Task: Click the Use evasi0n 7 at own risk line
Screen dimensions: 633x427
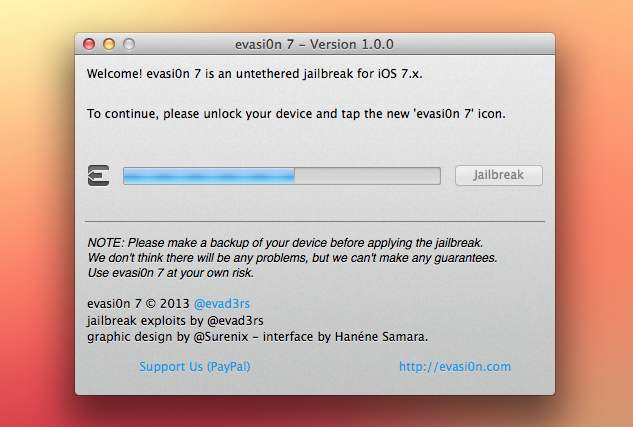Action: point(171,273)
